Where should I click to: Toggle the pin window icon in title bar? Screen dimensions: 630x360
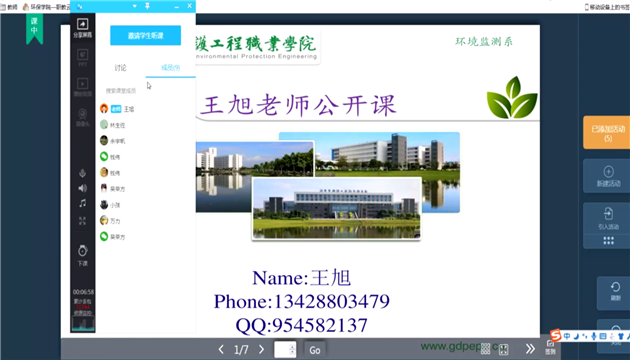click(147, 6)
